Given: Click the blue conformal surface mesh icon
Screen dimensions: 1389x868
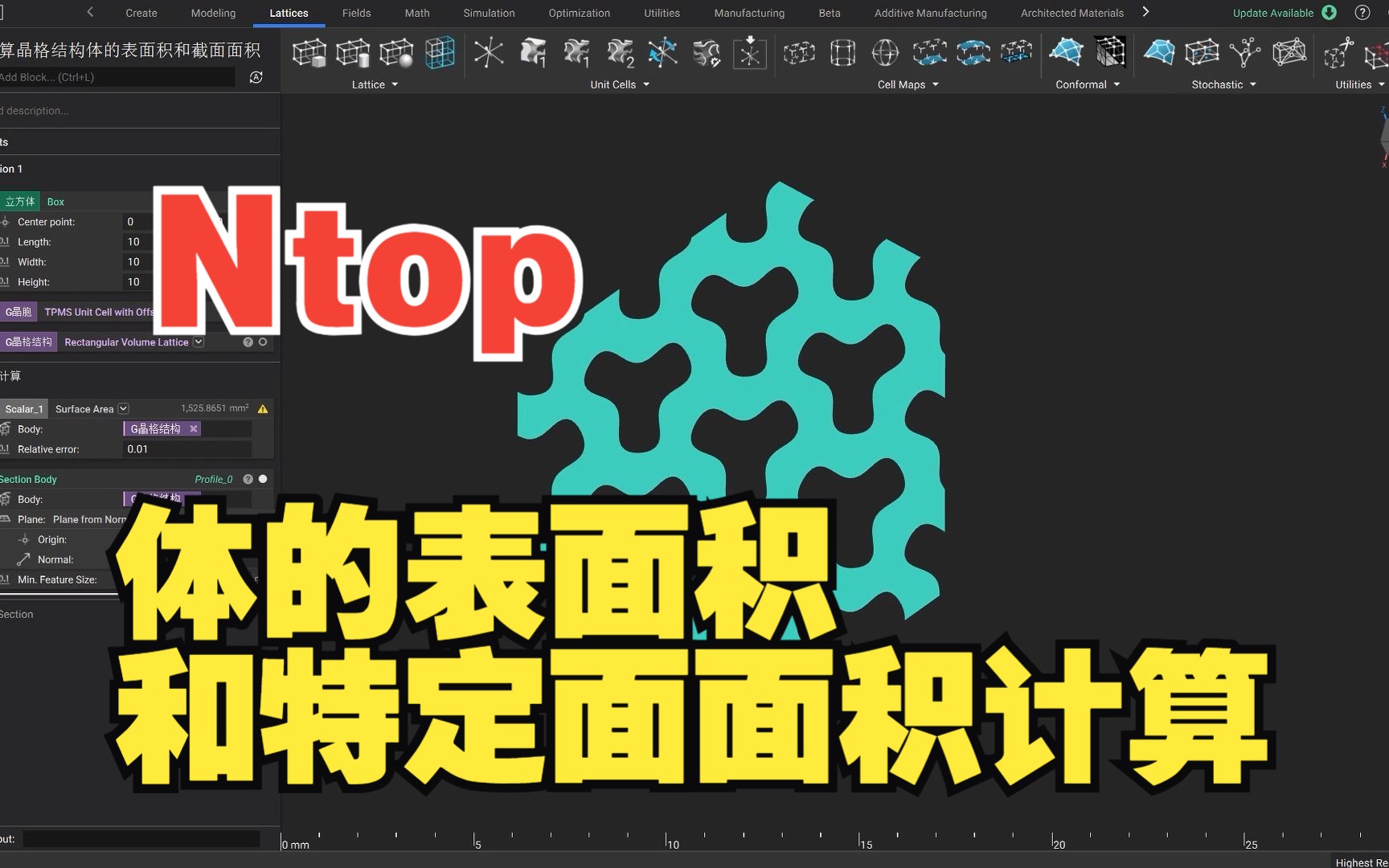Looking at the screenshot, I should [x=1067, y=53].
